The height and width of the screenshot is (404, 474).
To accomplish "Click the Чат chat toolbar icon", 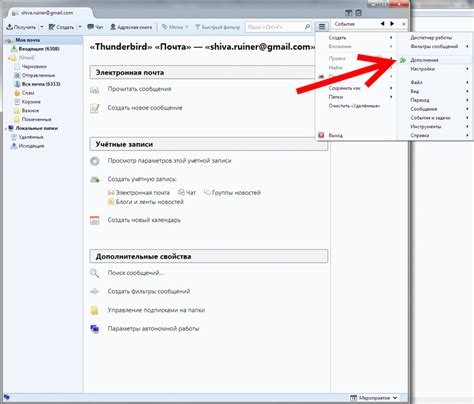I will pos(95,27).
